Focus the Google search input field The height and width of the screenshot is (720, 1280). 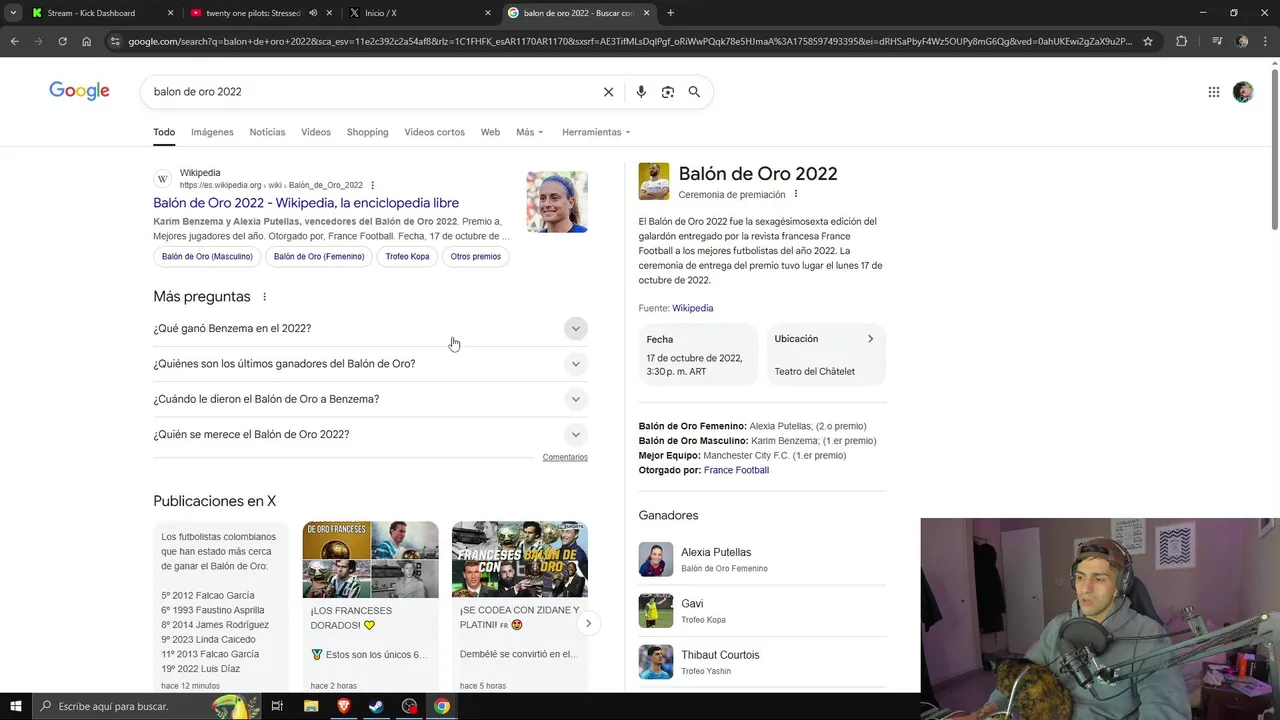370,92
